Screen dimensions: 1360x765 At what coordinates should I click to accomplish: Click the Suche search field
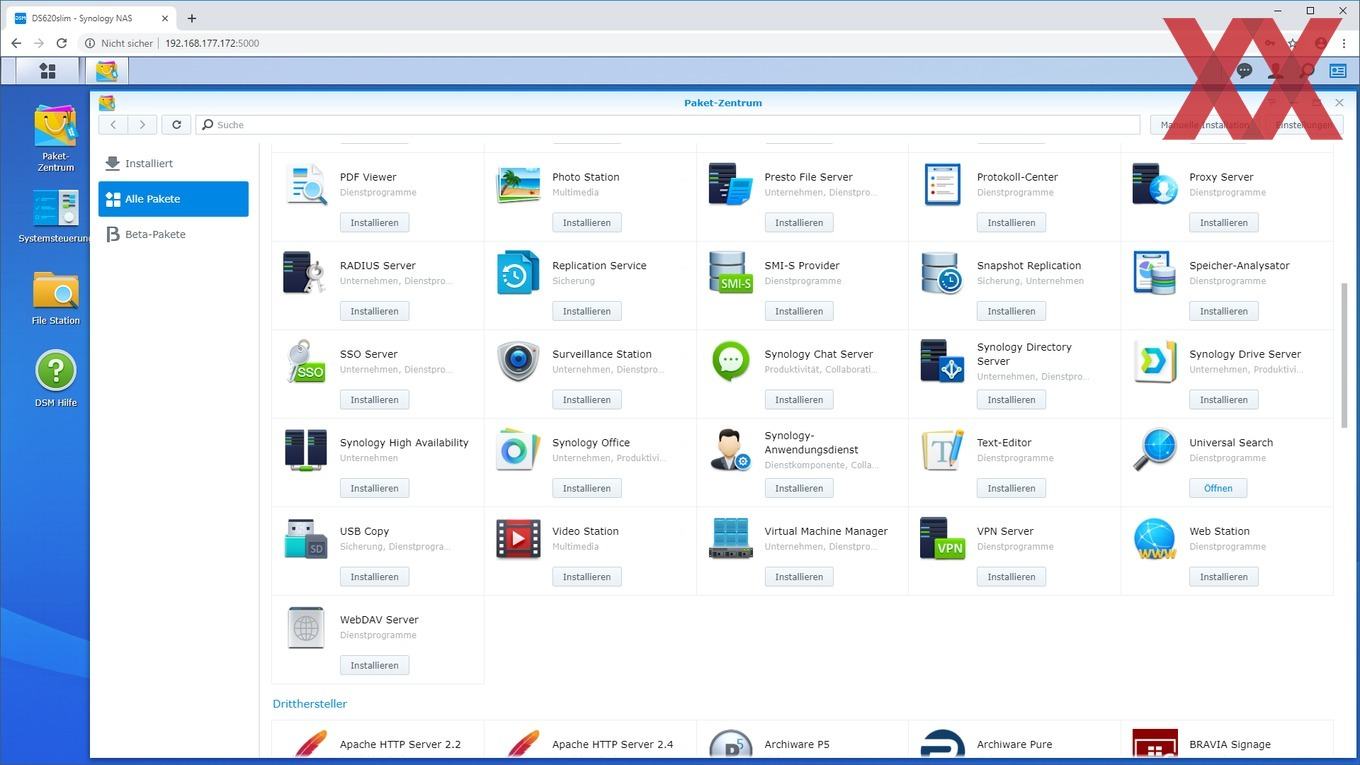pyautogui.click(x=667, y=125)
